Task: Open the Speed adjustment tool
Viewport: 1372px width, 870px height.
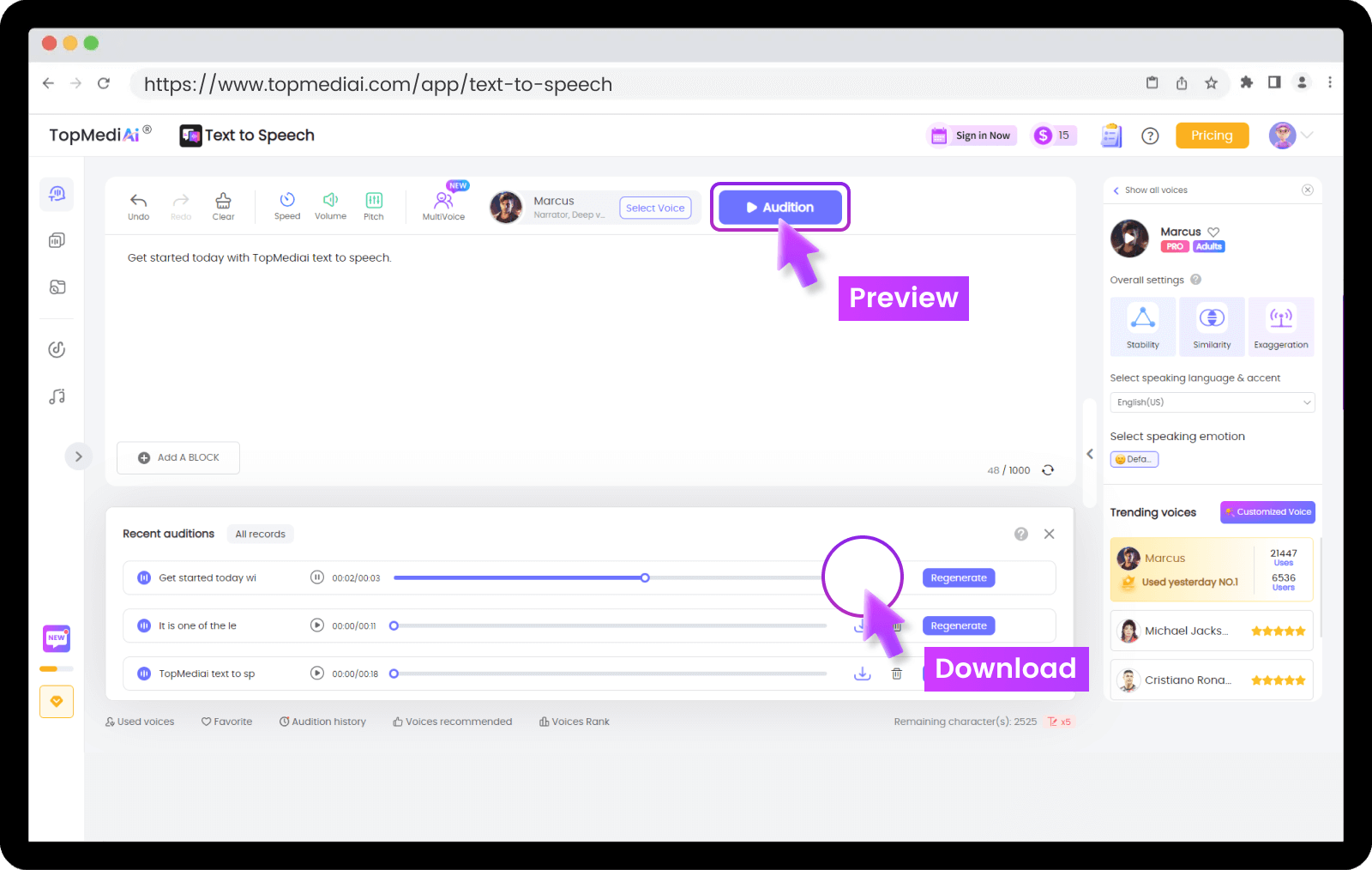Action: (287, 205)
